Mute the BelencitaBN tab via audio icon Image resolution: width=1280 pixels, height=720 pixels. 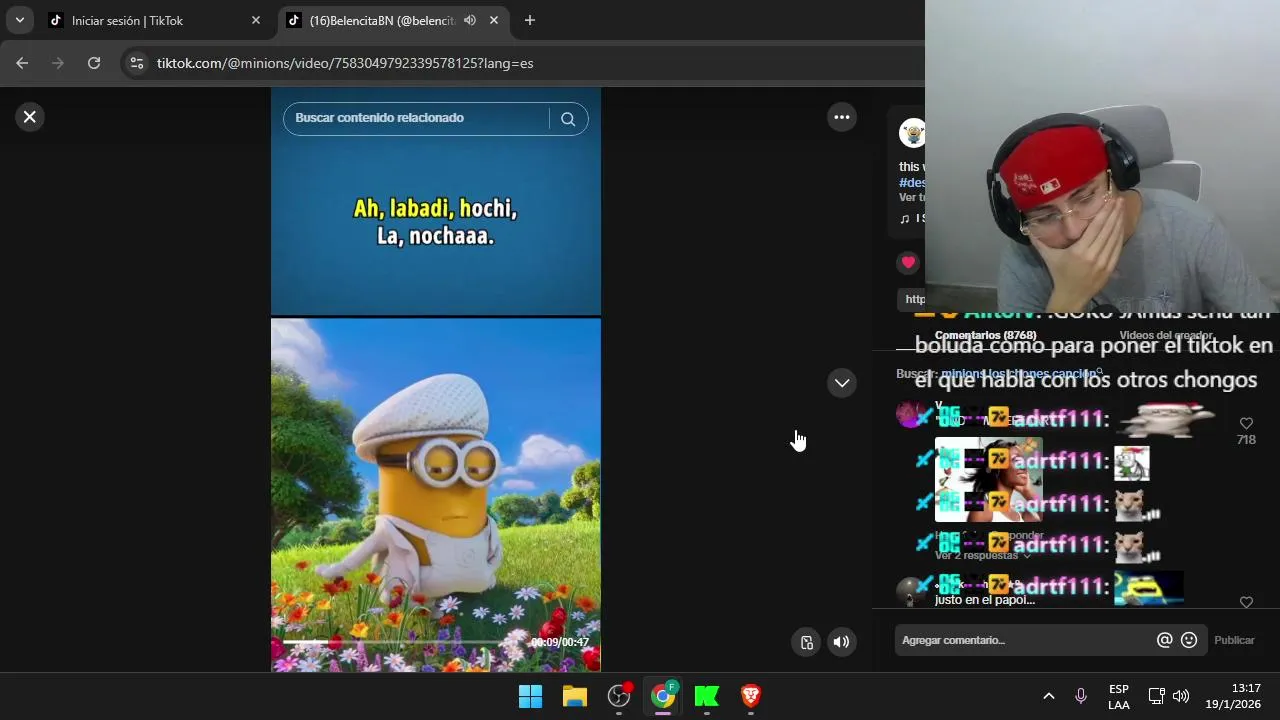coord(470,20)
